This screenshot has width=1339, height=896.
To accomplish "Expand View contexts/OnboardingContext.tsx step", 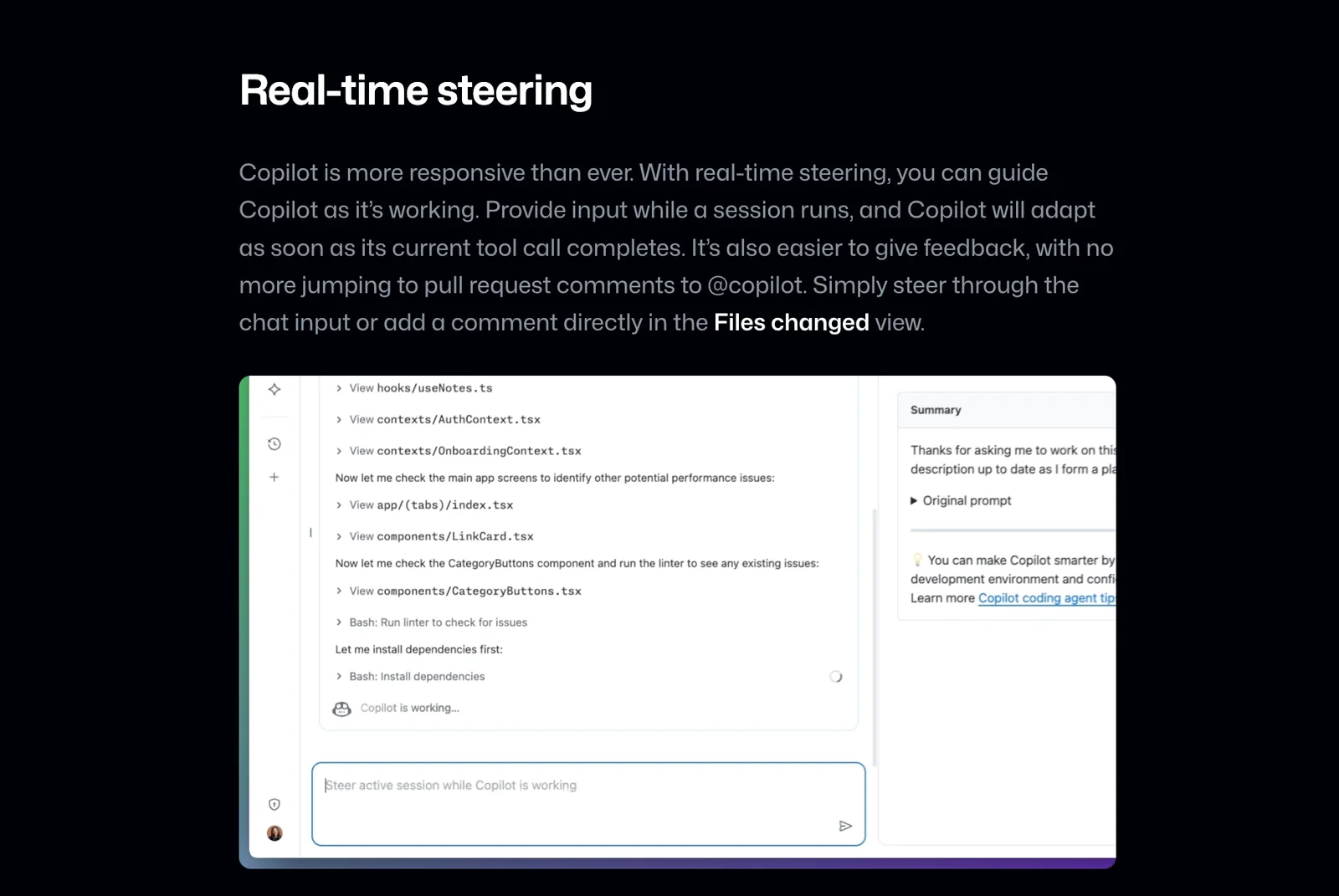I will (339, 451).
